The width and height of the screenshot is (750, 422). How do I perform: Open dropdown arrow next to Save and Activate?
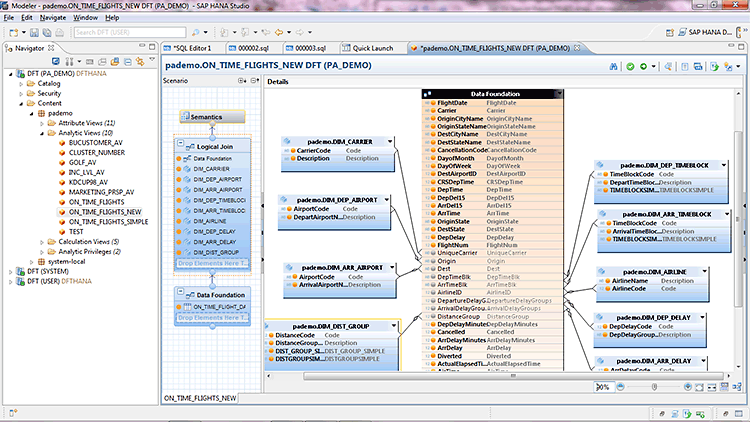tap(653, 67)
